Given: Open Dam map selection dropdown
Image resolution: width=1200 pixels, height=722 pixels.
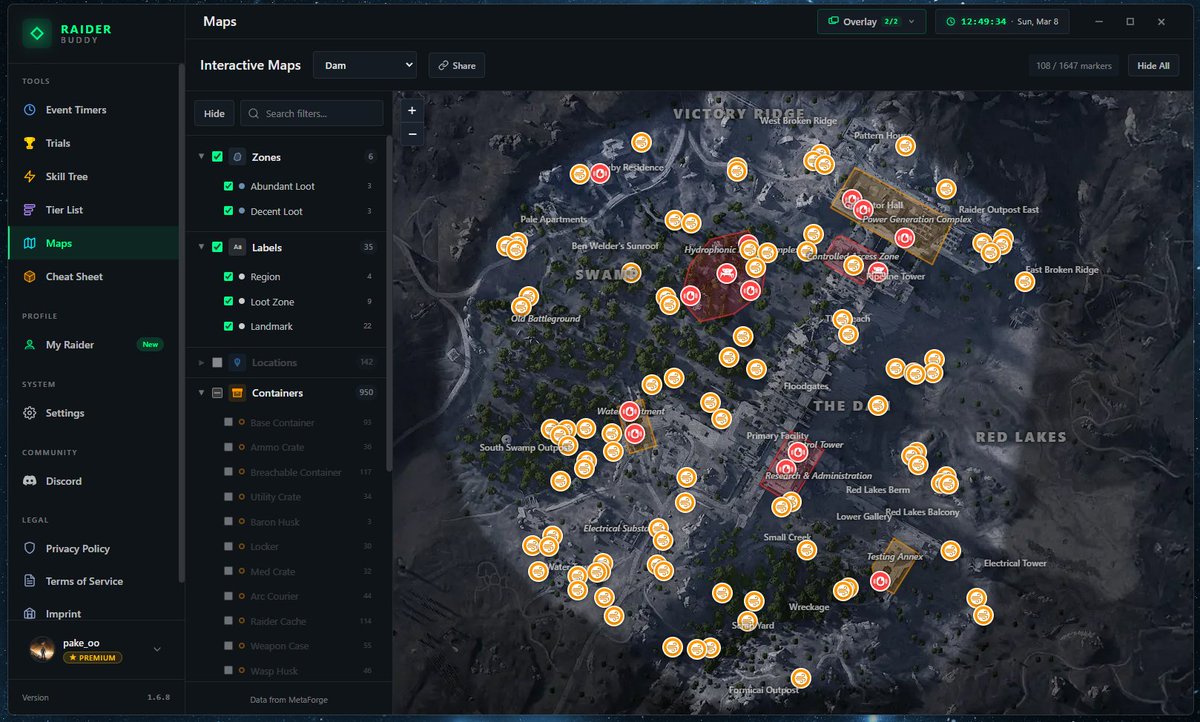Looking at the screenshot, I should (x=364, y=65).
